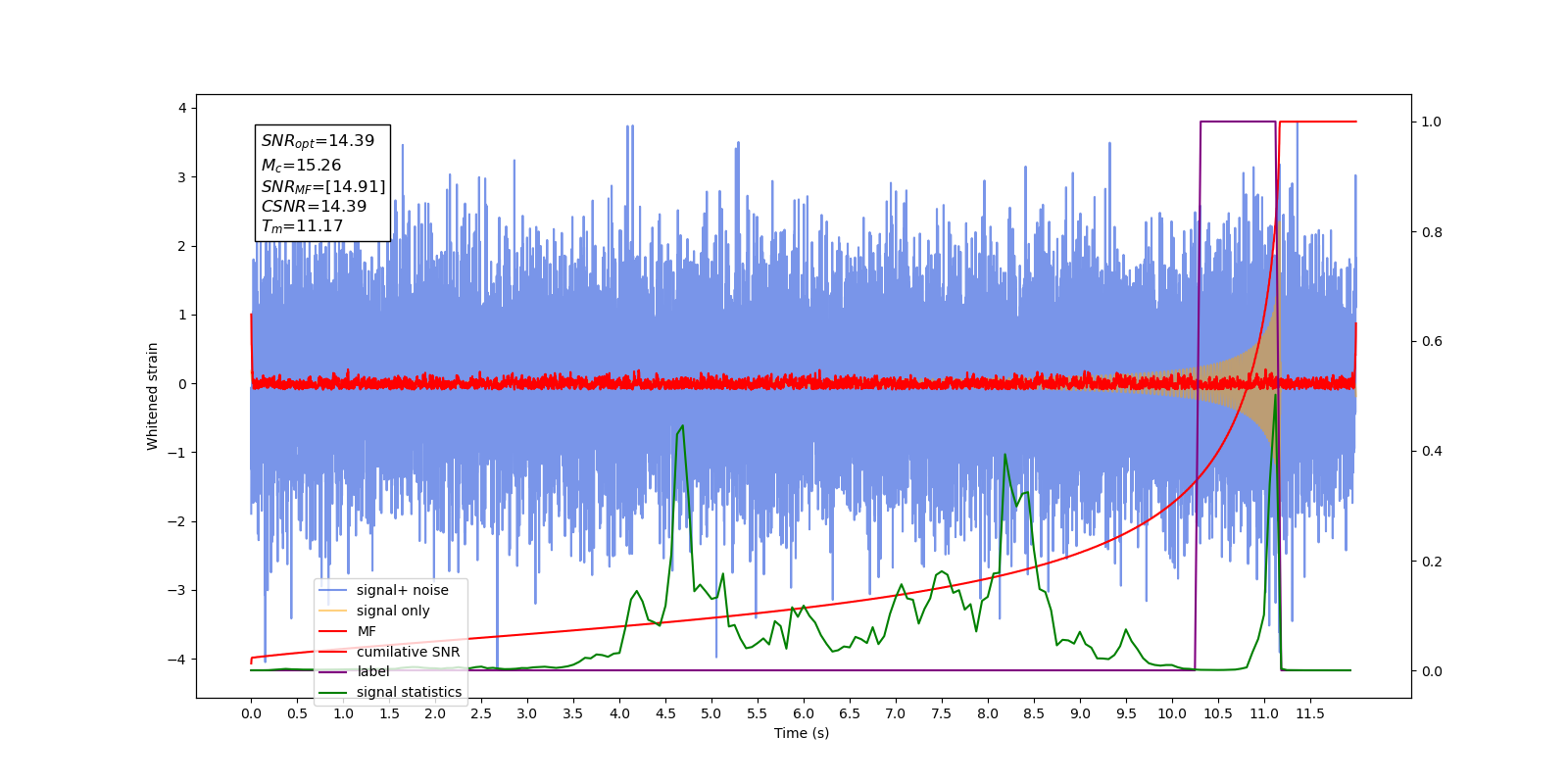
Task: Click the x-axis tick label 4.5
Action: point(665,713)
